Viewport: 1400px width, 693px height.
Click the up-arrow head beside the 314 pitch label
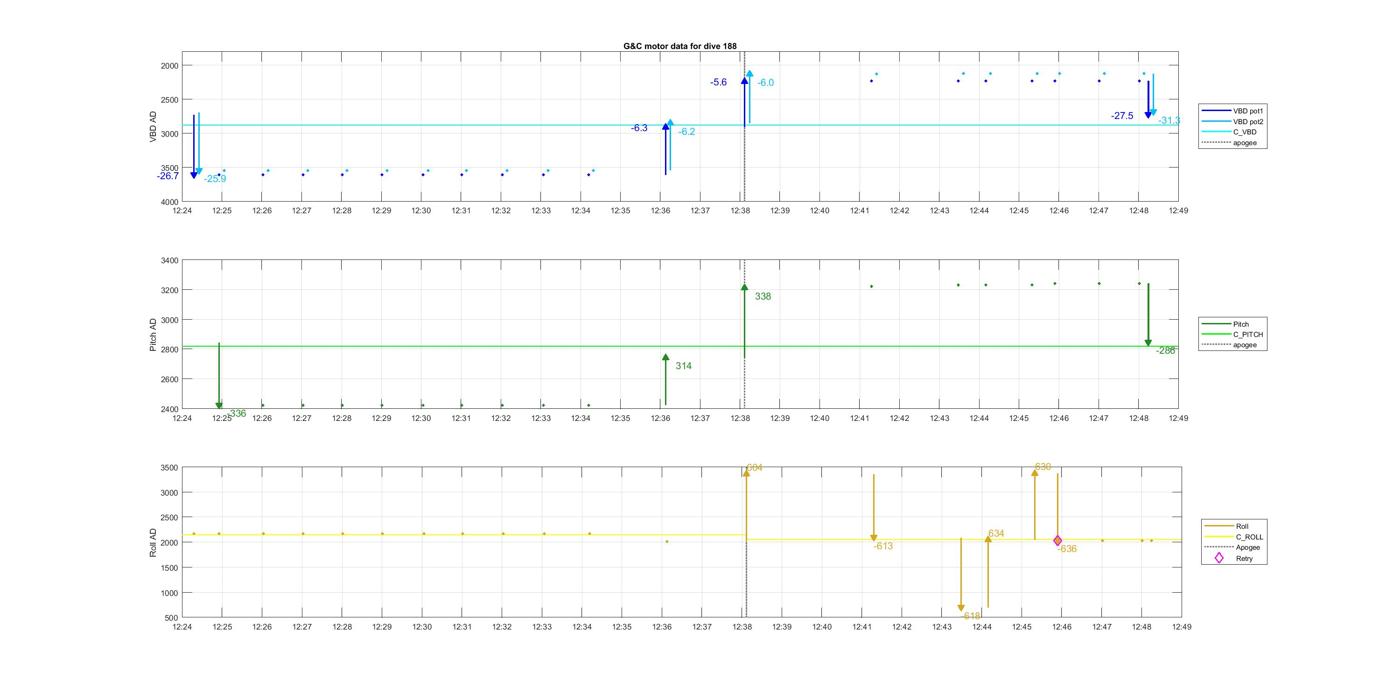(666, 357)
